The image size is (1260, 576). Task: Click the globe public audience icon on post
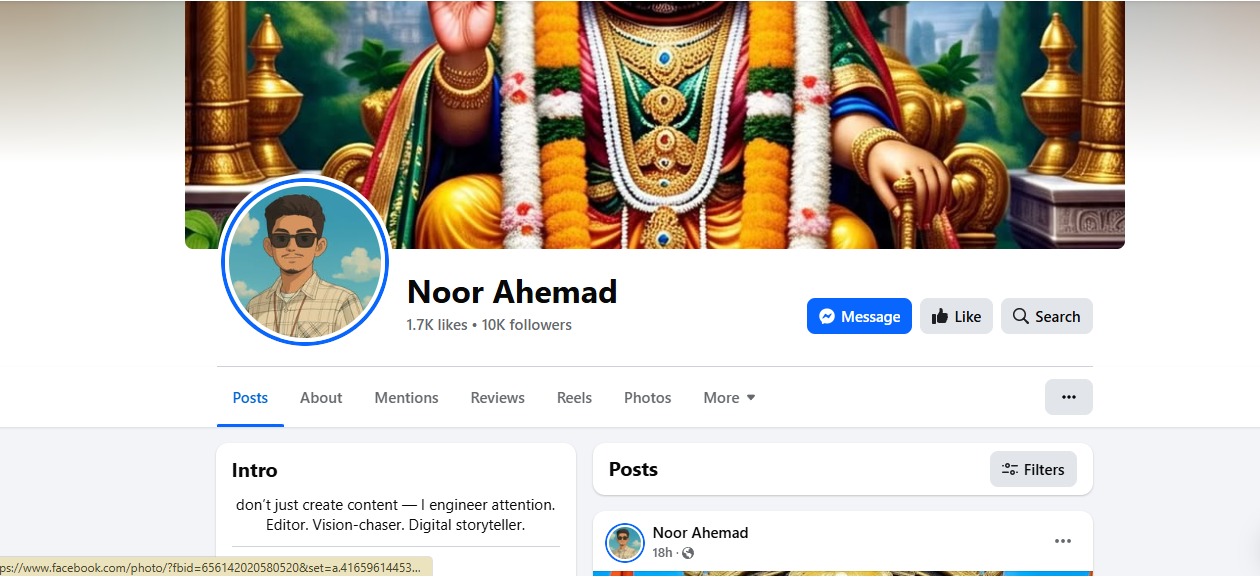pyautogui.click(x=688, y=553)
